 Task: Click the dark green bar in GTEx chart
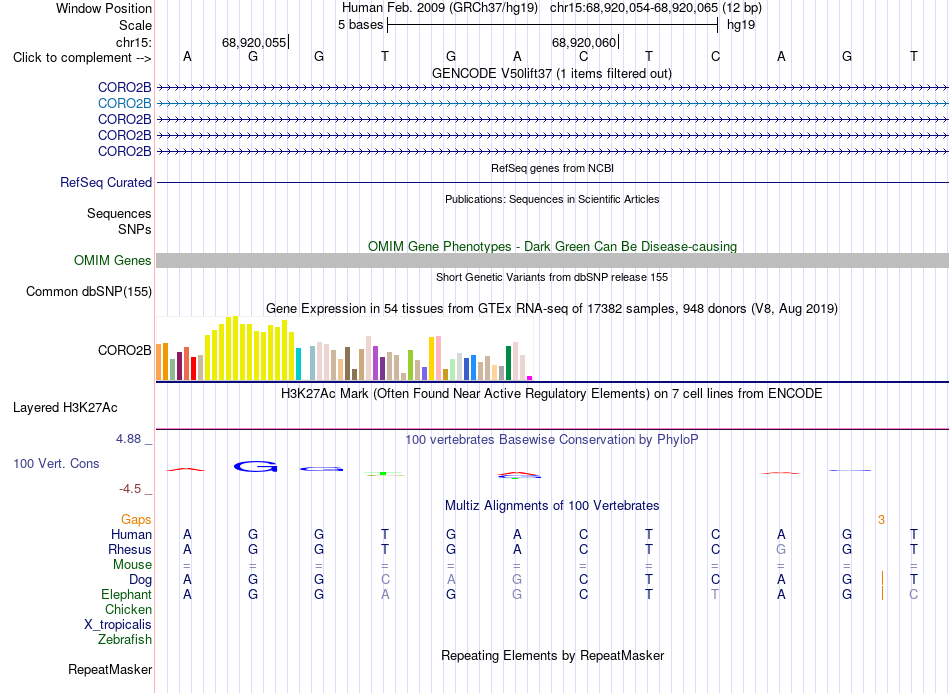coord(508,363)
